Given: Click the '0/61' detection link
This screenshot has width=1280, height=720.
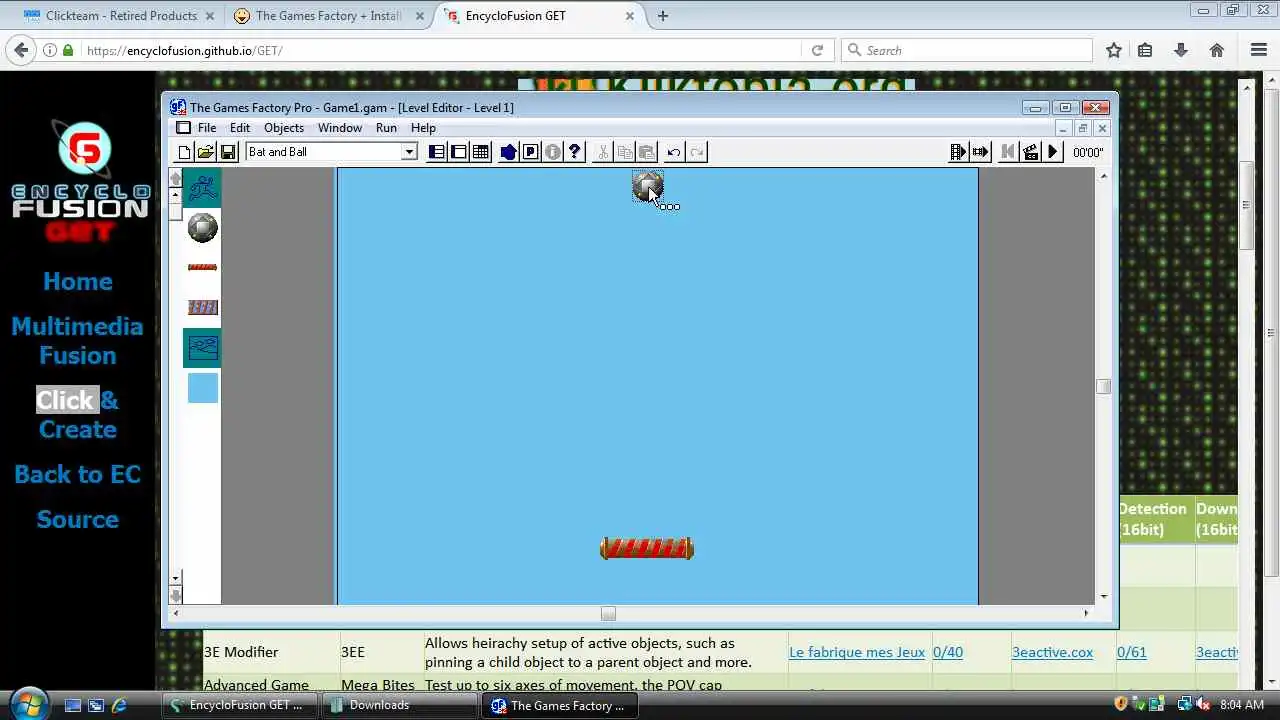Looking at the screenshot, I should point(1132,652).
